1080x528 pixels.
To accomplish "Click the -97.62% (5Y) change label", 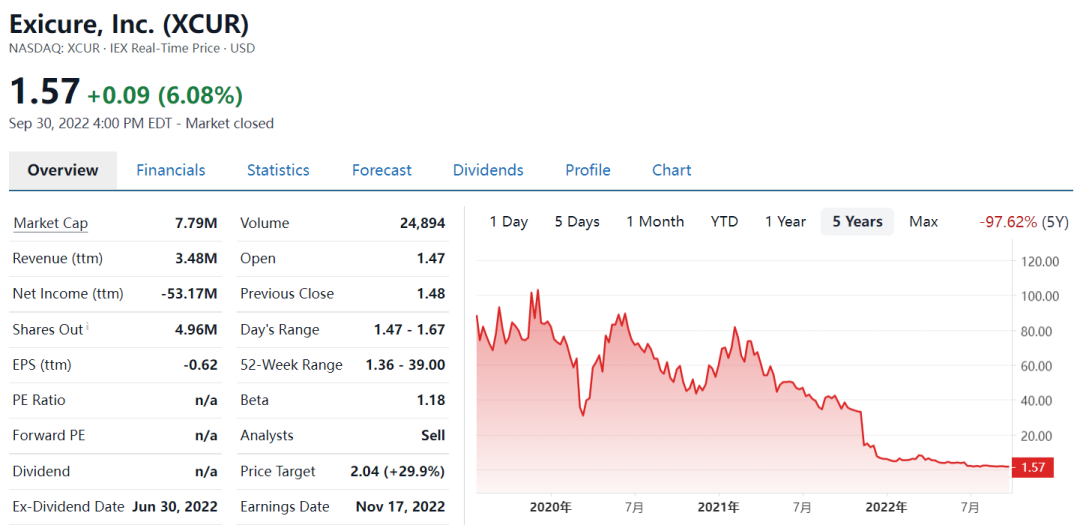I will tap(1024, 222).
